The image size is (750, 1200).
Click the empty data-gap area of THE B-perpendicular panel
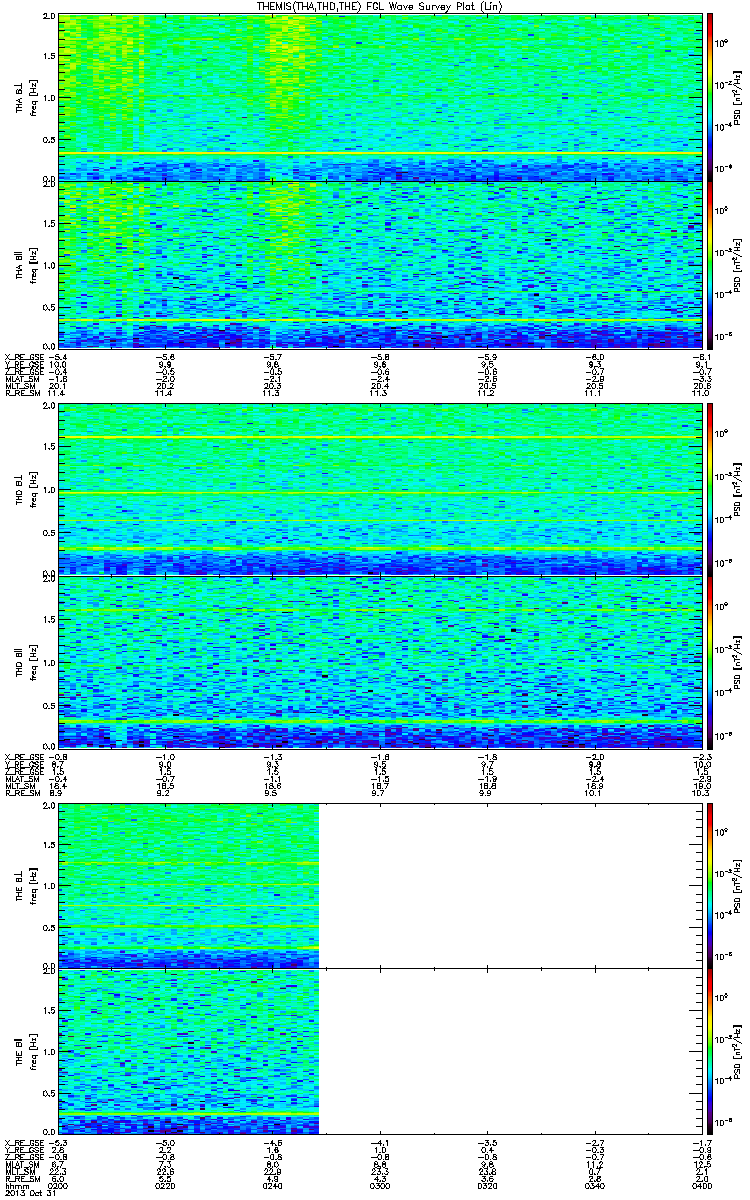pos(509,885)
